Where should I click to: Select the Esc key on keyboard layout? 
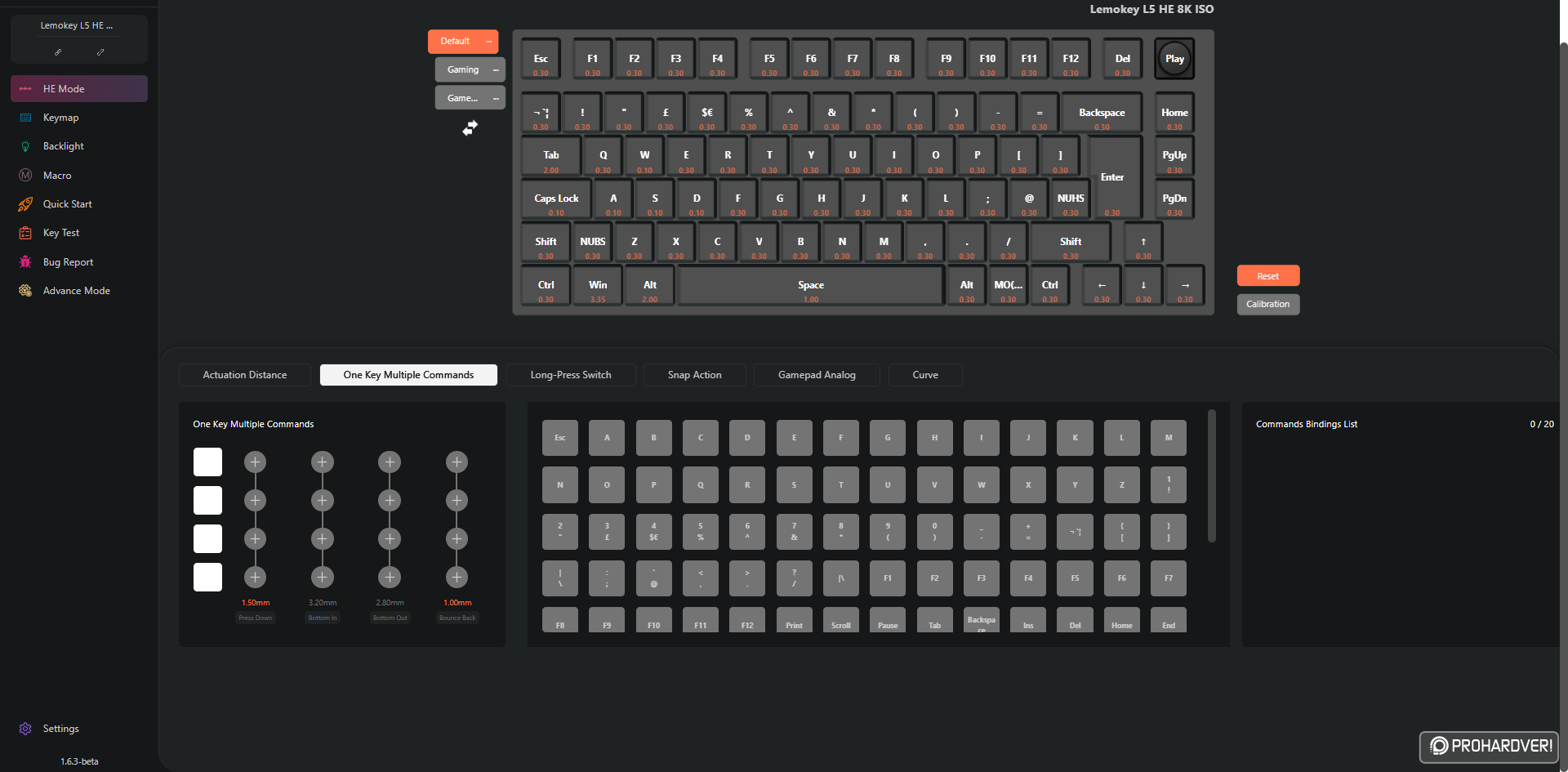541,59
